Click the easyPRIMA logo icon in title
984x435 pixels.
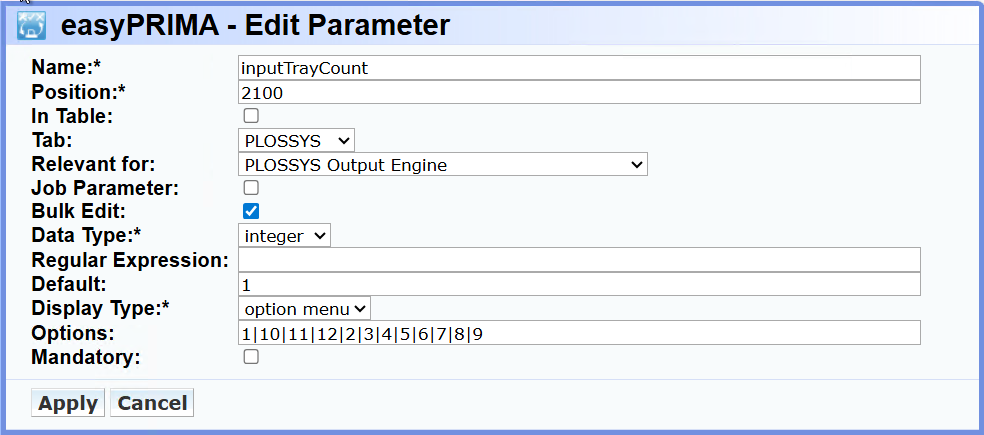31,26
